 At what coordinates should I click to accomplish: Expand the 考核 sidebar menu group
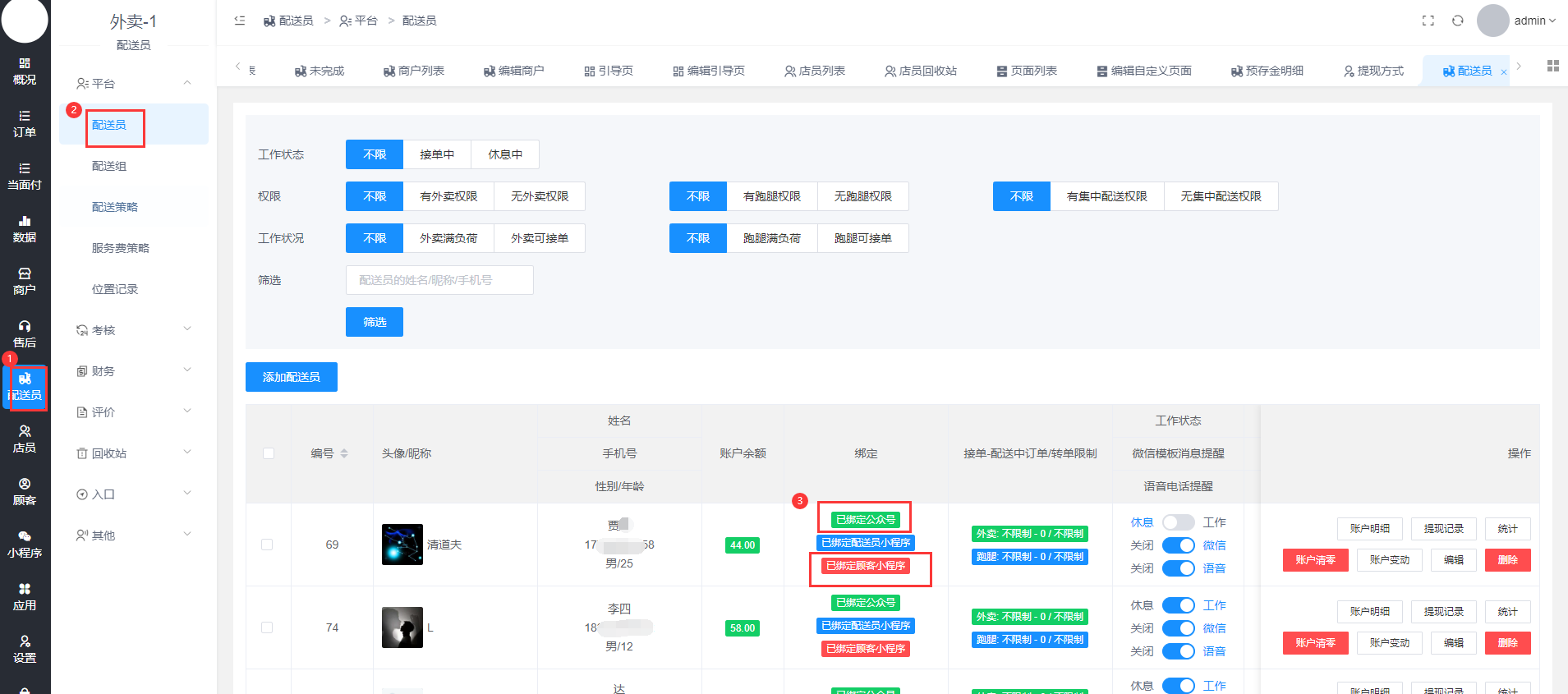(134, 330)
